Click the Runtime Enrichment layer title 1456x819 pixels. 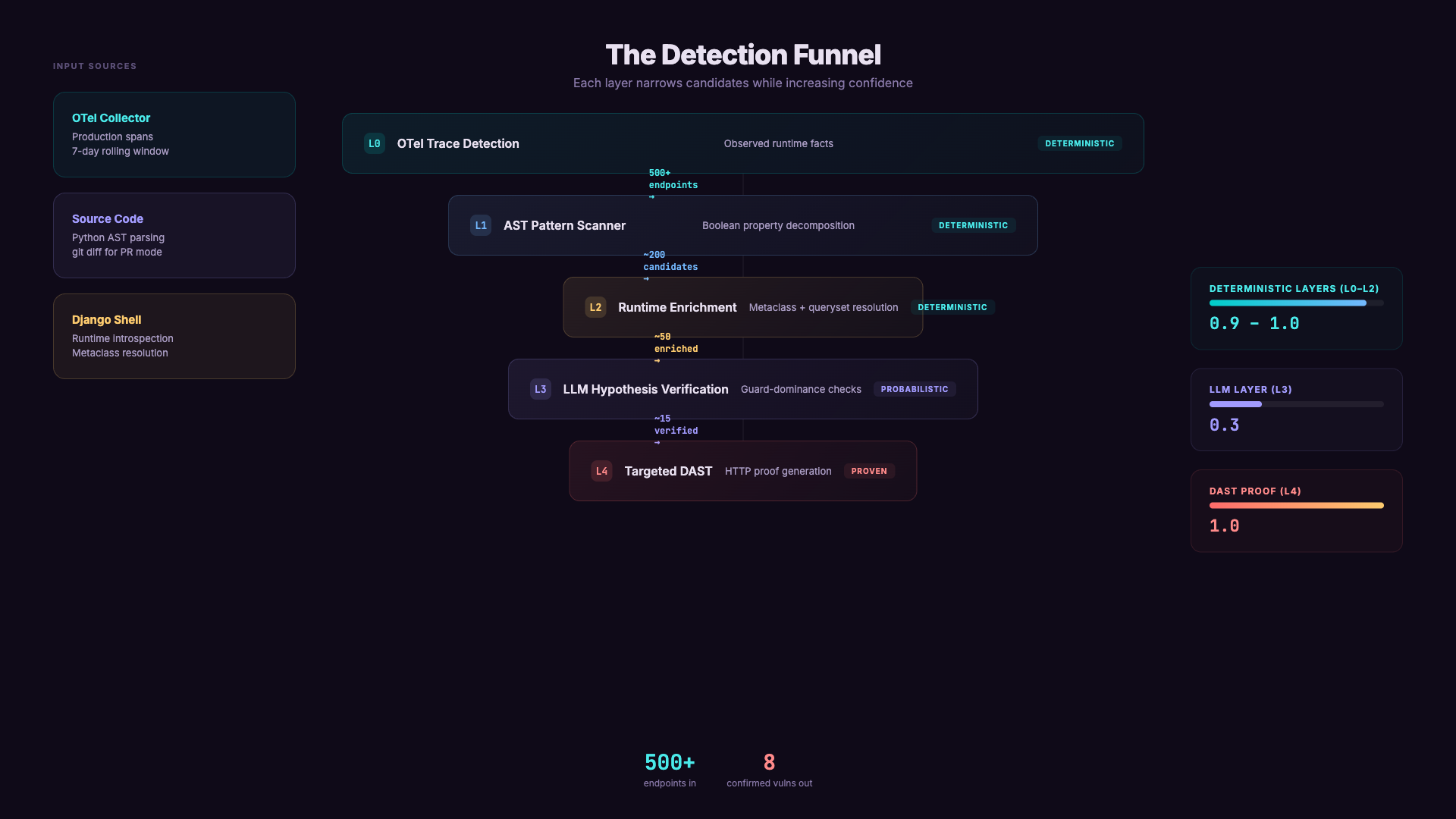click(x=676, y=307)
